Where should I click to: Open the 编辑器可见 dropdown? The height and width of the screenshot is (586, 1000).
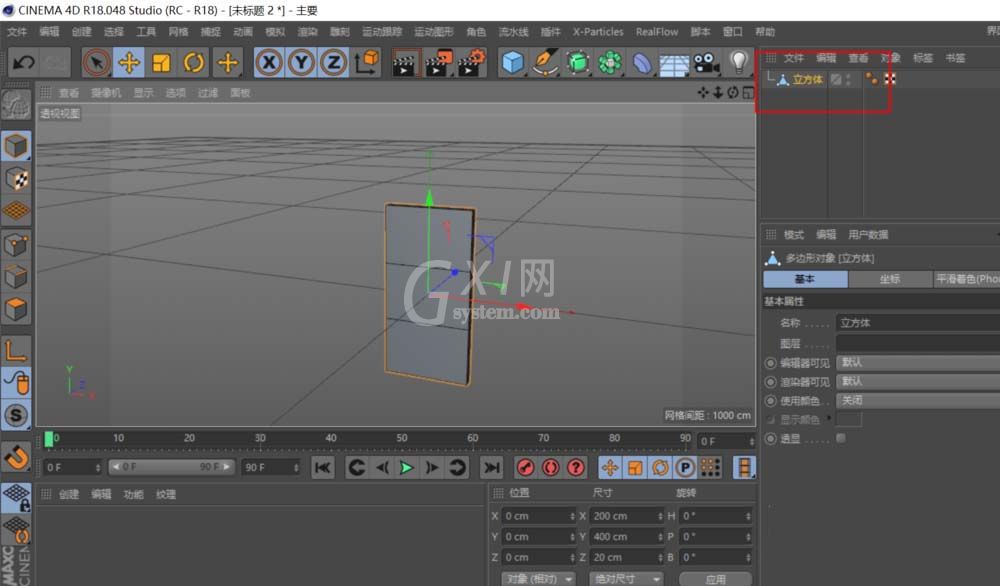point(918,363)
